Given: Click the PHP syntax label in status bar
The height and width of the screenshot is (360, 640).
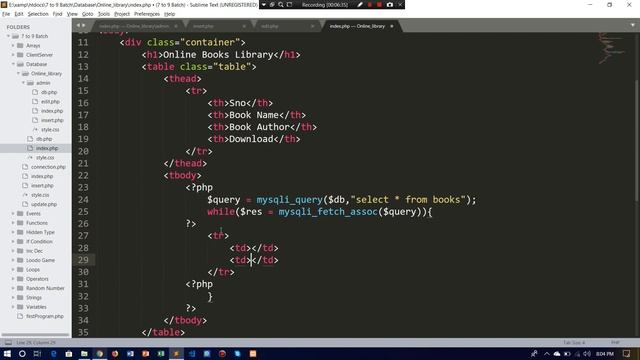Looking at the screenshot, I should click(x=615, y=342).
